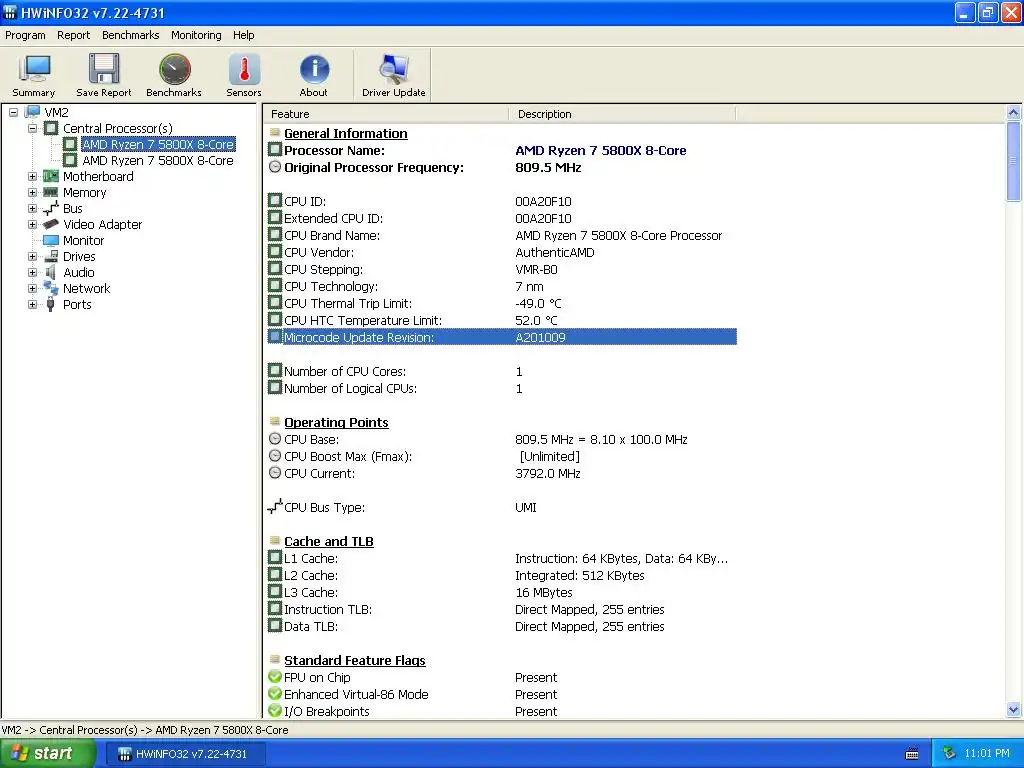Click the scrollbar up arrow
Image resolution: width=1024 pixels, height=768 pixels.
tap(1014, 112)
